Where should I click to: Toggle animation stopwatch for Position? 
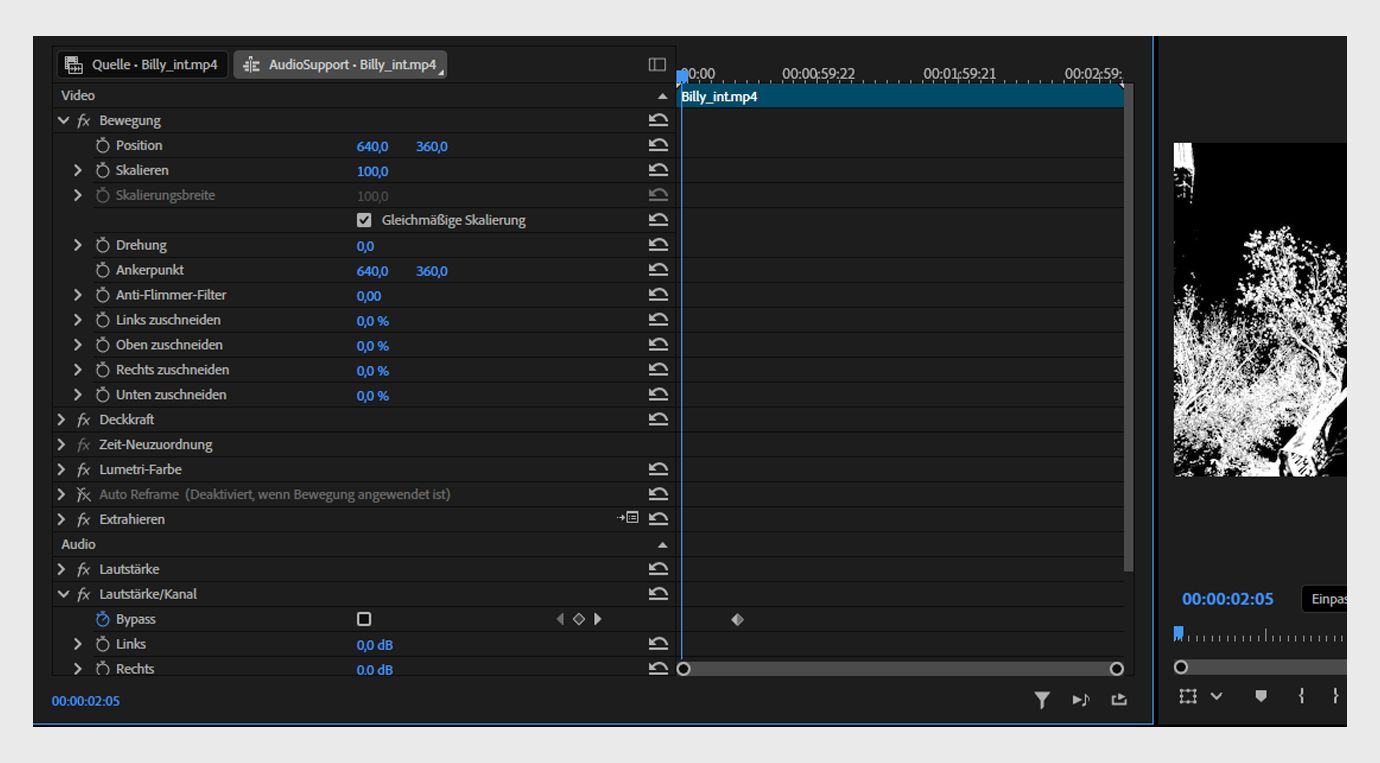[102, 145]
